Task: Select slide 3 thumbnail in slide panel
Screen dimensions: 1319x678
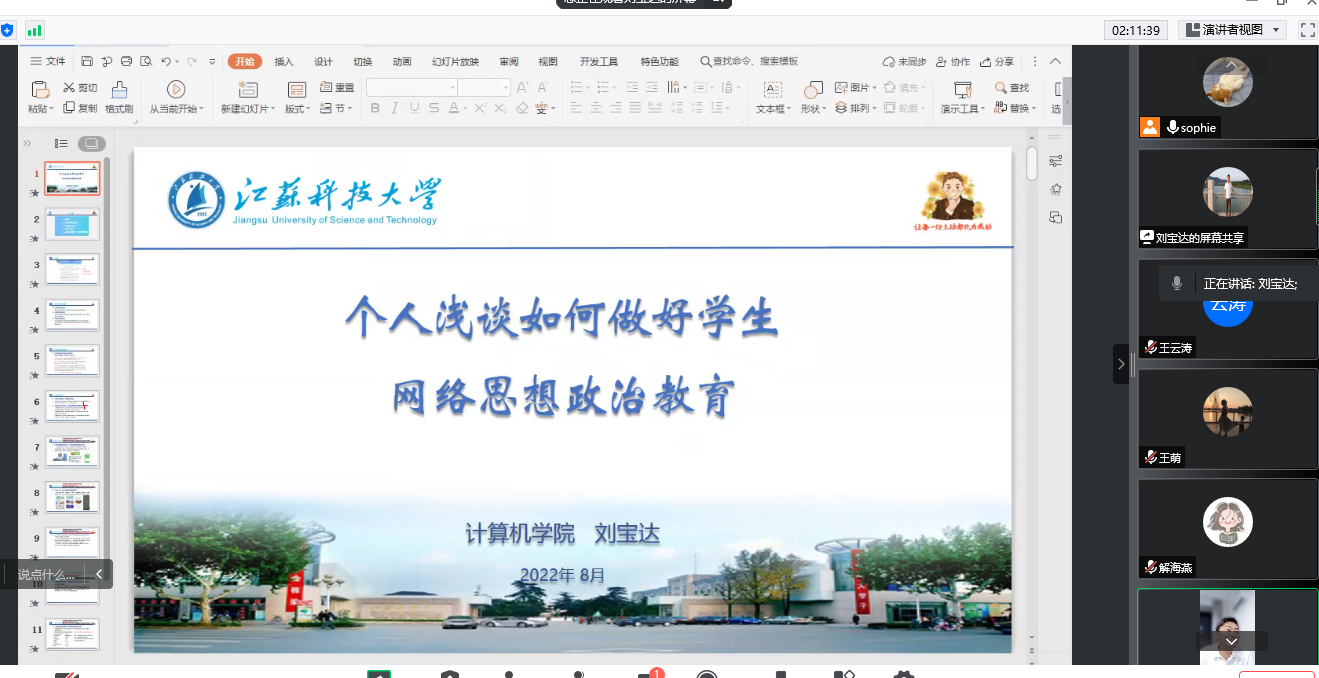Action: (72, 270)
